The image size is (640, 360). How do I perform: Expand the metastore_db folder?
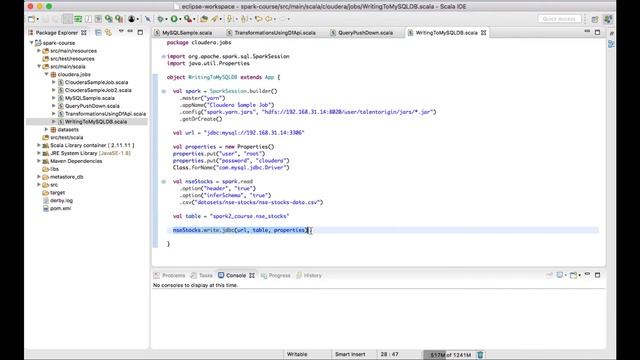39,177
